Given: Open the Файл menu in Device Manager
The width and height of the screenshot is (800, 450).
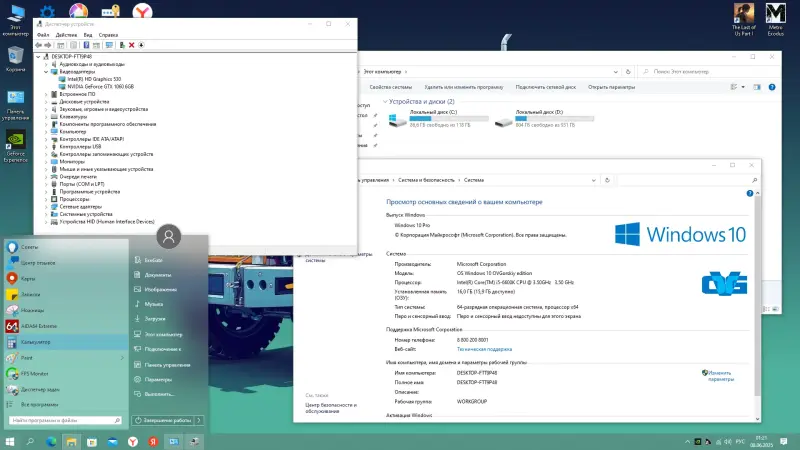Looking at the screenshot, I should click(43, 35).
